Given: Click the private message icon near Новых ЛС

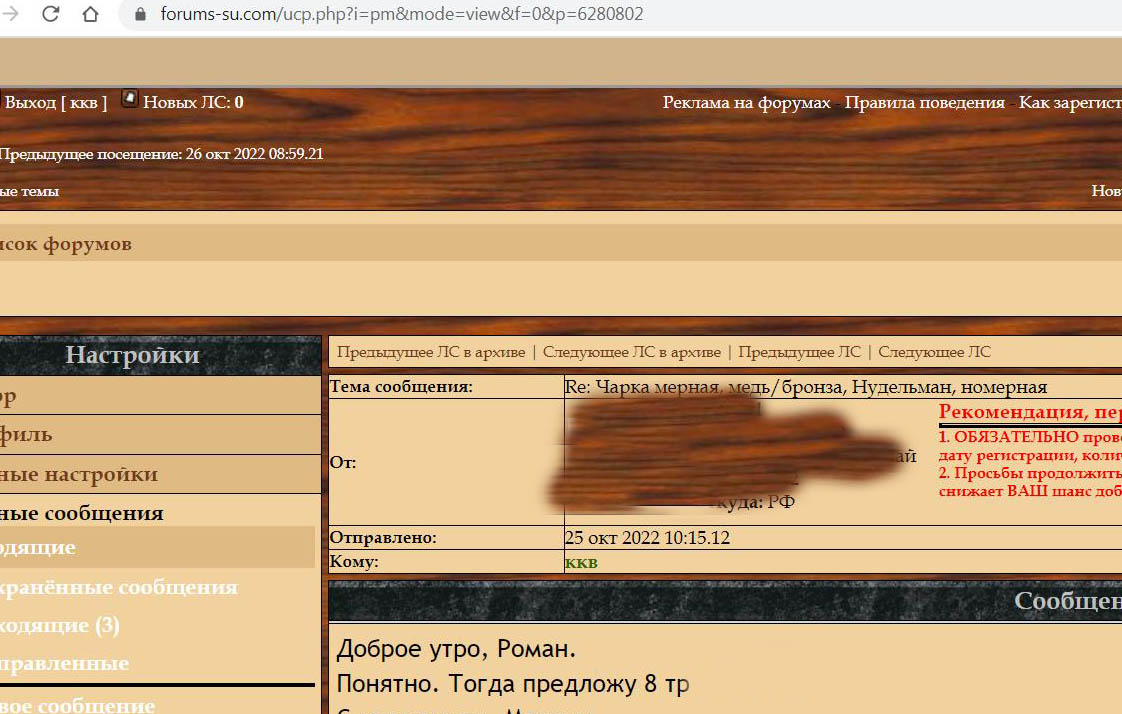Looking at the screenshot, I should [x=129, y=99].
